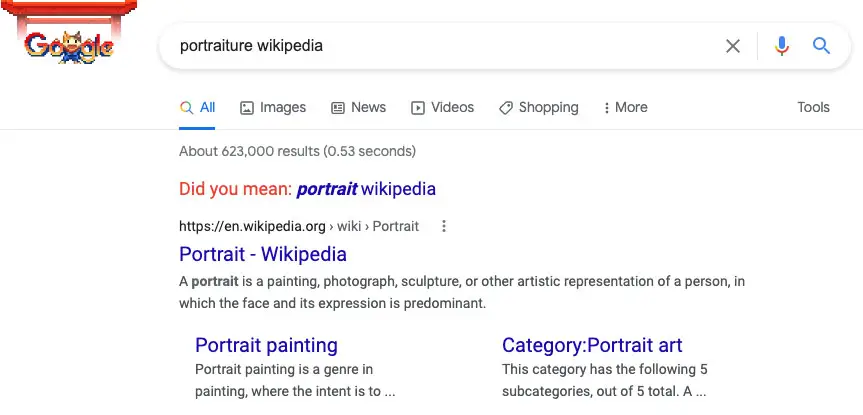The image size is (863, 415).
Task: Open three-dot menu beside Wikipedia result URL
Action: [444, 226]
